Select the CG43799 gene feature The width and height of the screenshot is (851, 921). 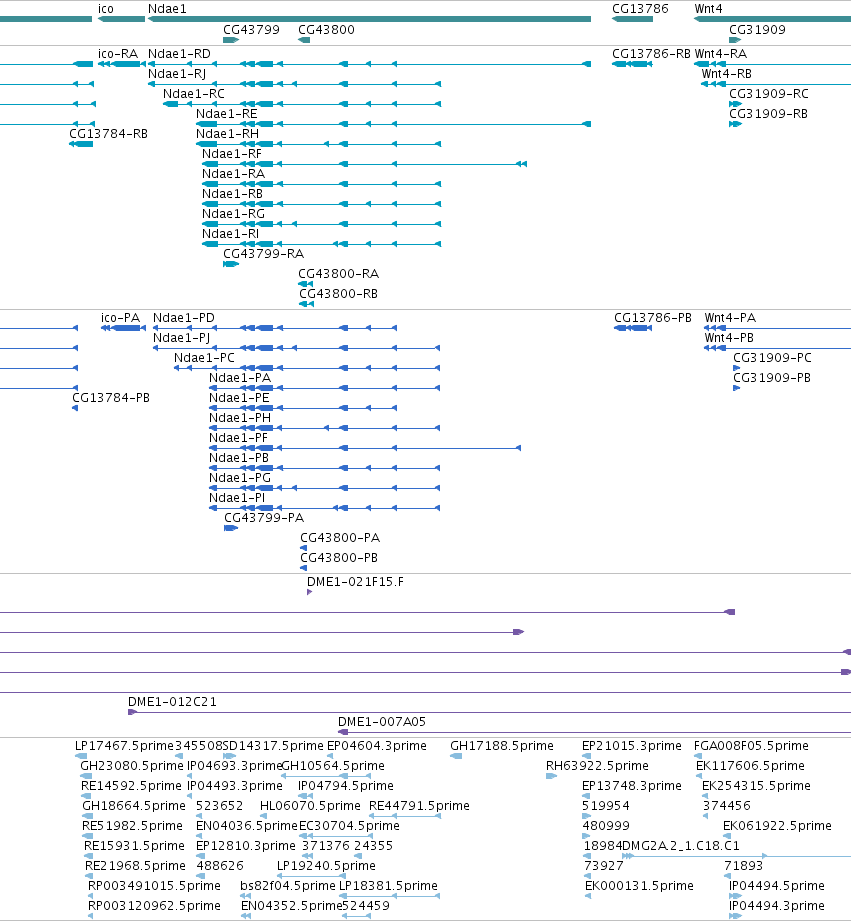(x=231, y=40)
